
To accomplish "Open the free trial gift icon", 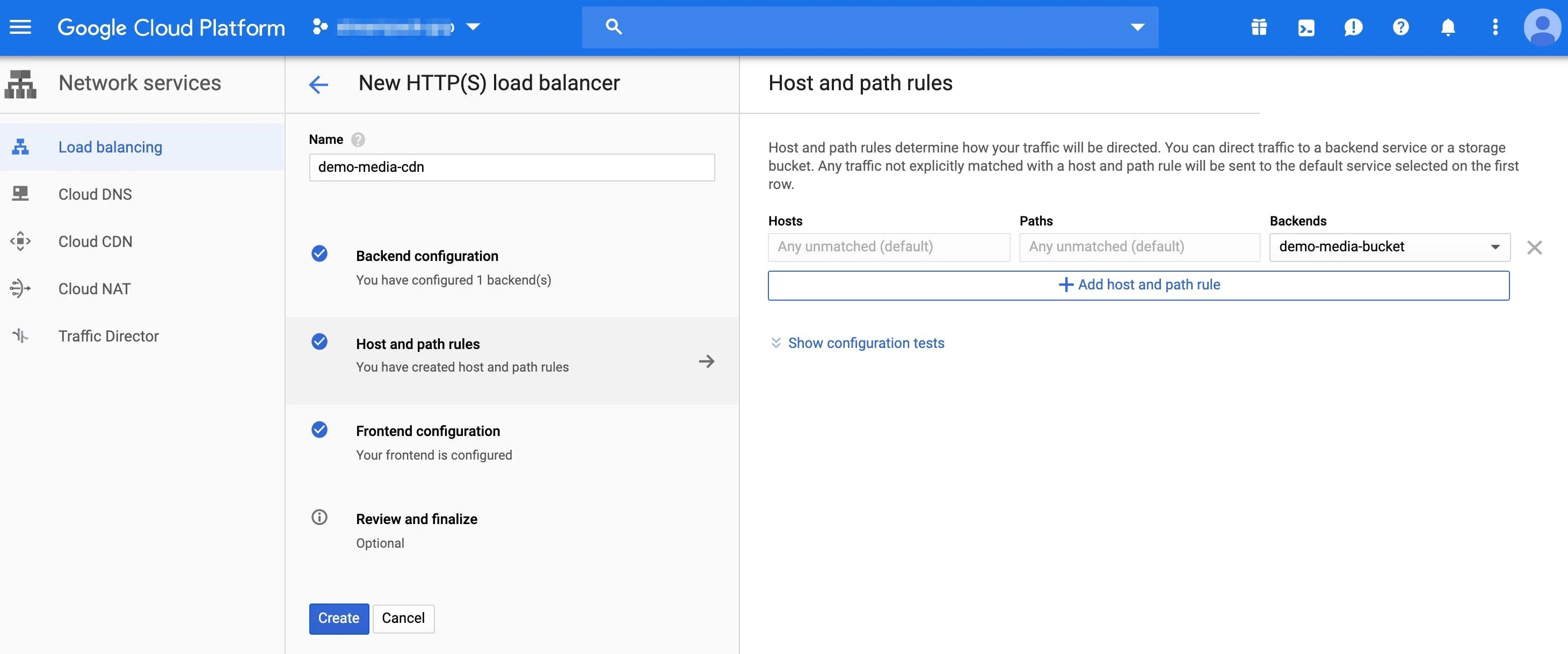I will pos(1259,27).
